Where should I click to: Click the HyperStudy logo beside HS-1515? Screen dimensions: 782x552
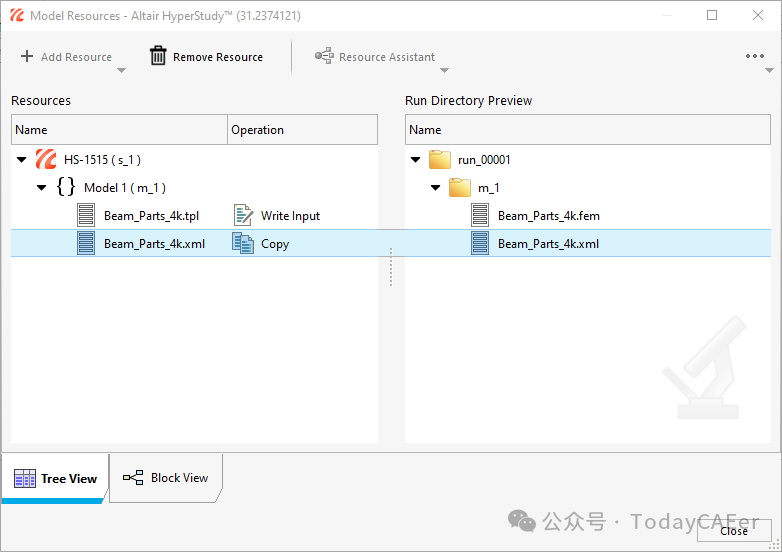pos(46,160)
